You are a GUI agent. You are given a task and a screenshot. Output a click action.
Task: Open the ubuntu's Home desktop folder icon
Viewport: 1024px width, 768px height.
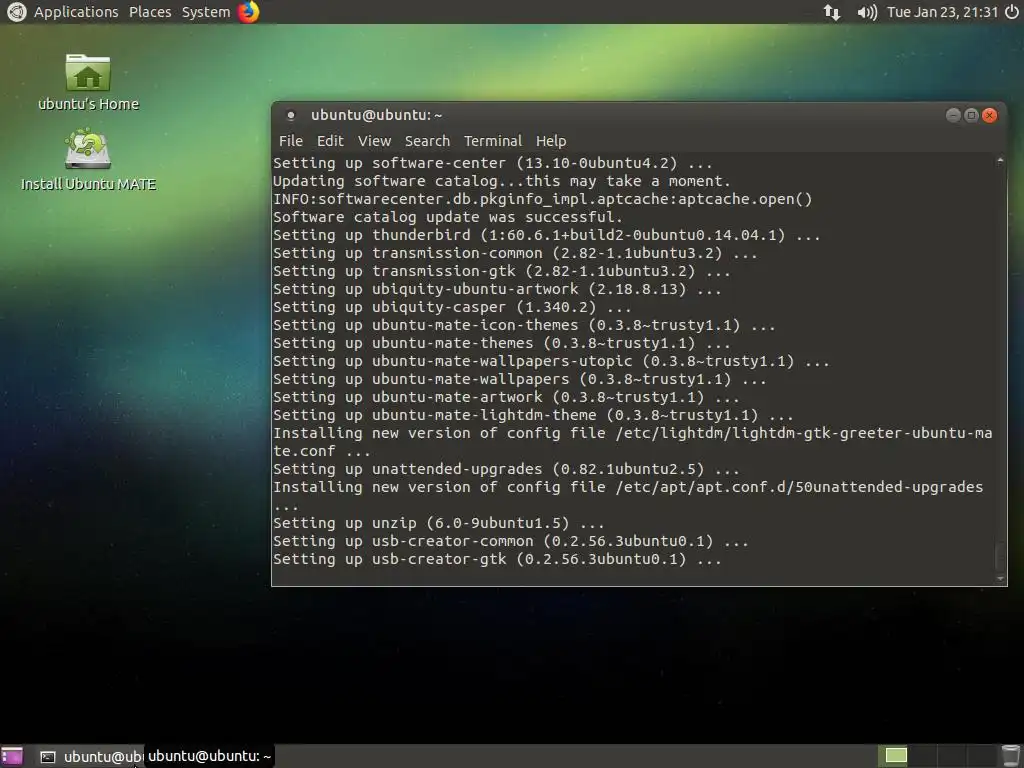(x=88, y=72)
